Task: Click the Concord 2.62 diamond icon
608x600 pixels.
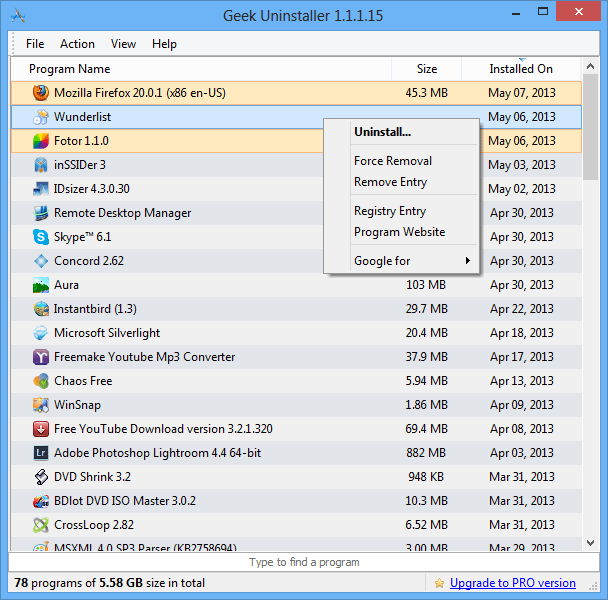Action: [x=41, y=261]
